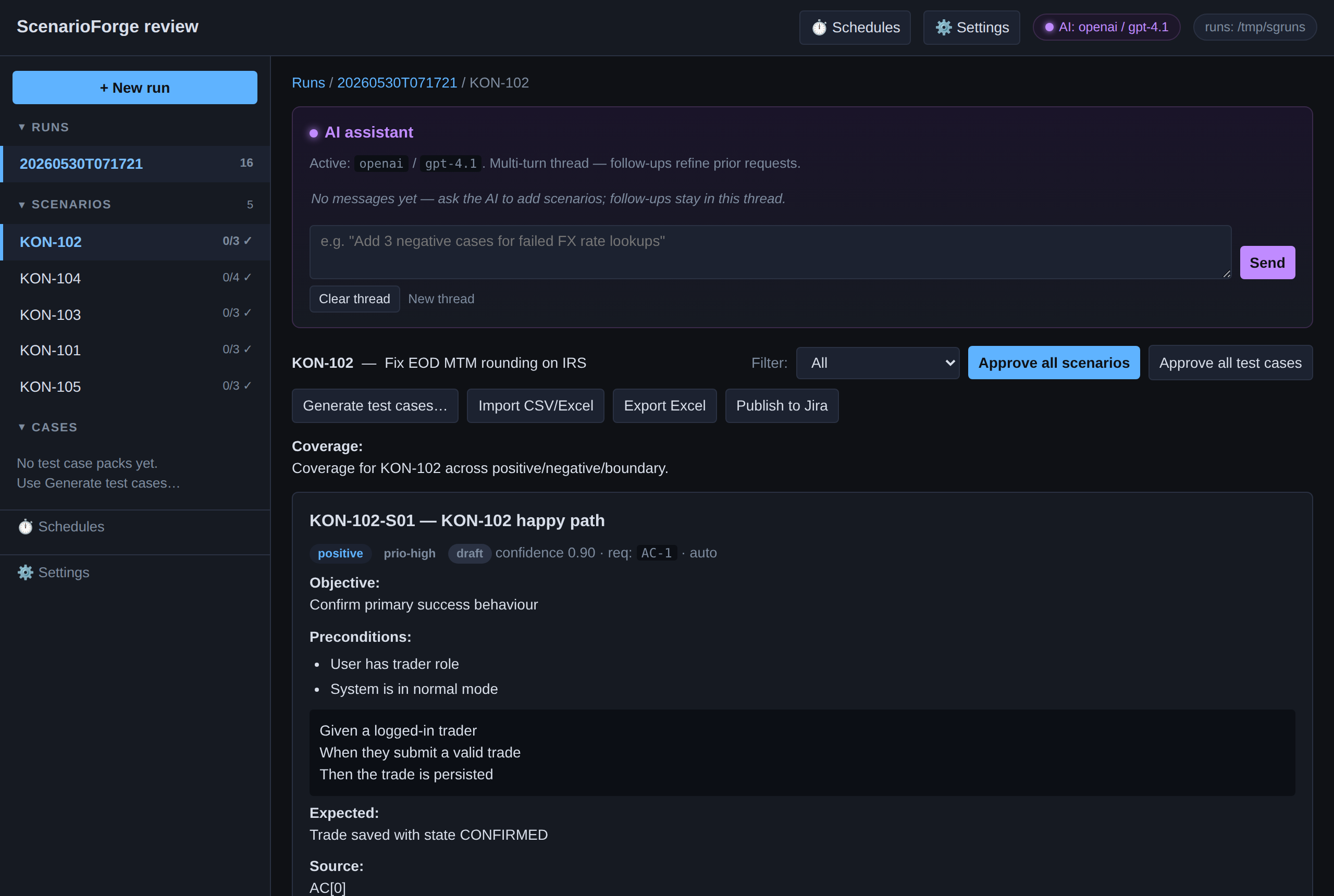Click the positive tag on KON-102-S01
The image size is (1334, 896).
click(340, 554)
